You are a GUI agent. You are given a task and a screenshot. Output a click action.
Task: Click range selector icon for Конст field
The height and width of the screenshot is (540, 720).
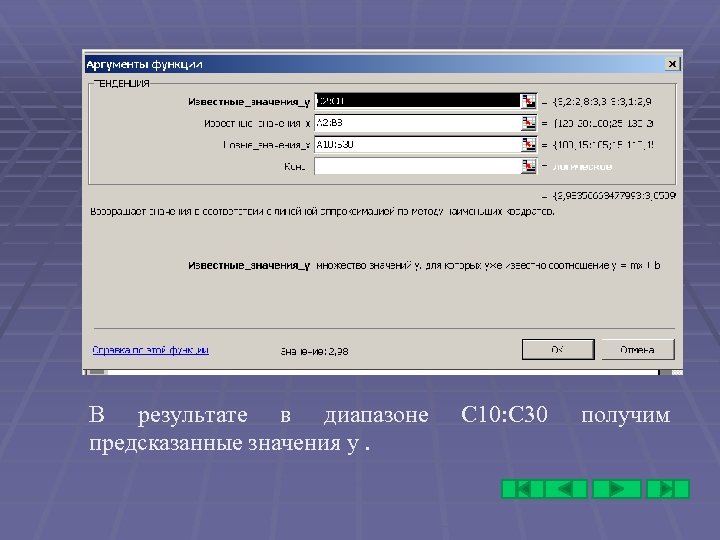click(529, 166)
